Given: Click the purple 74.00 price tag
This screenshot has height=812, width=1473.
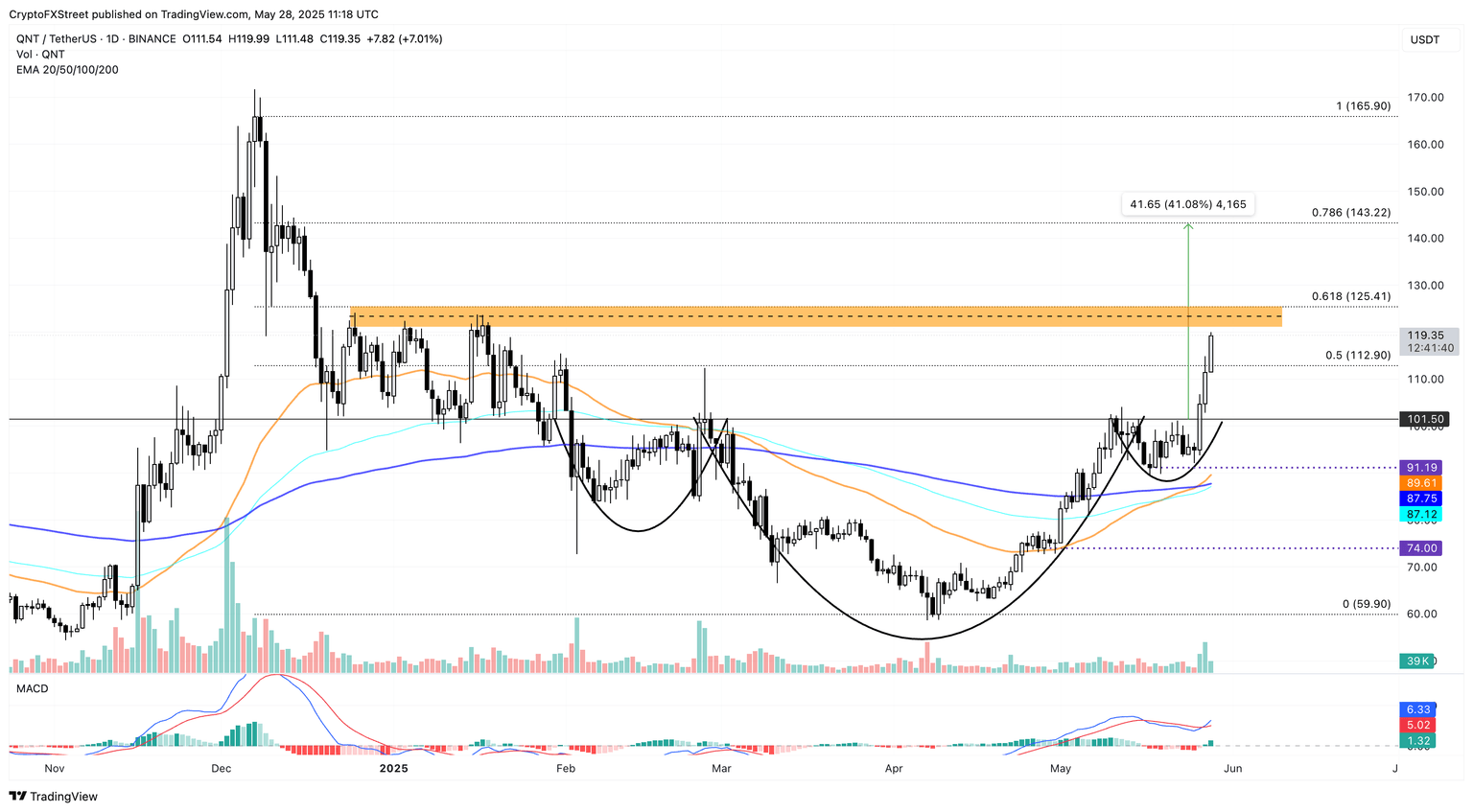Looking at the screenshot, I should pos(1421,548).
